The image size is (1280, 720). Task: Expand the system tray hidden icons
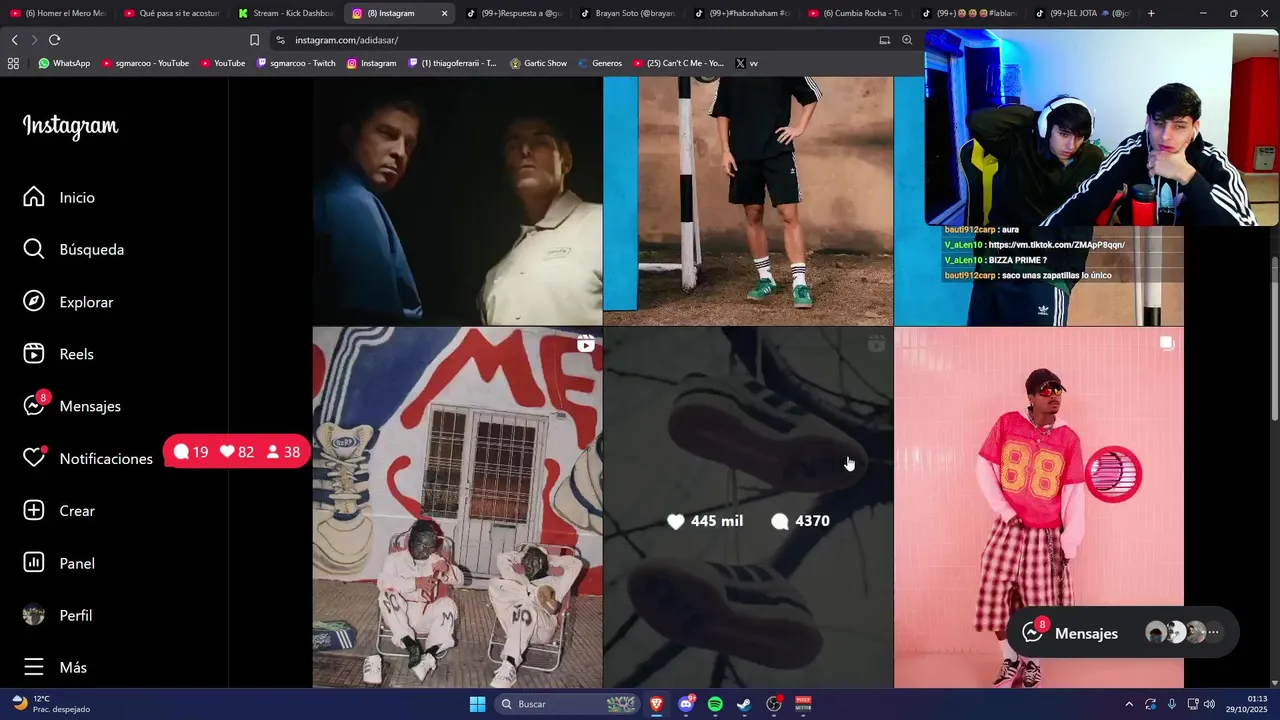(x=1129, y=704)
